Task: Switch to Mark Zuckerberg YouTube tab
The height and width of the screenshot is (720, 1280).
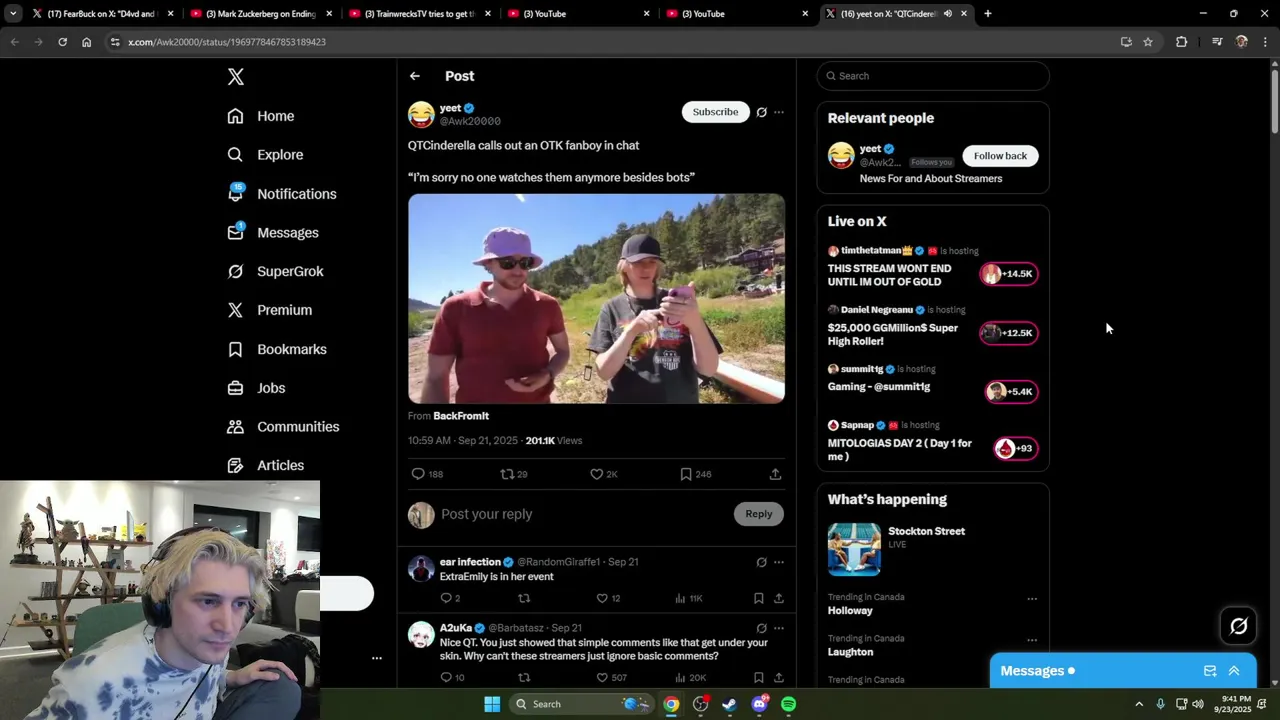Action: point(261,14)
